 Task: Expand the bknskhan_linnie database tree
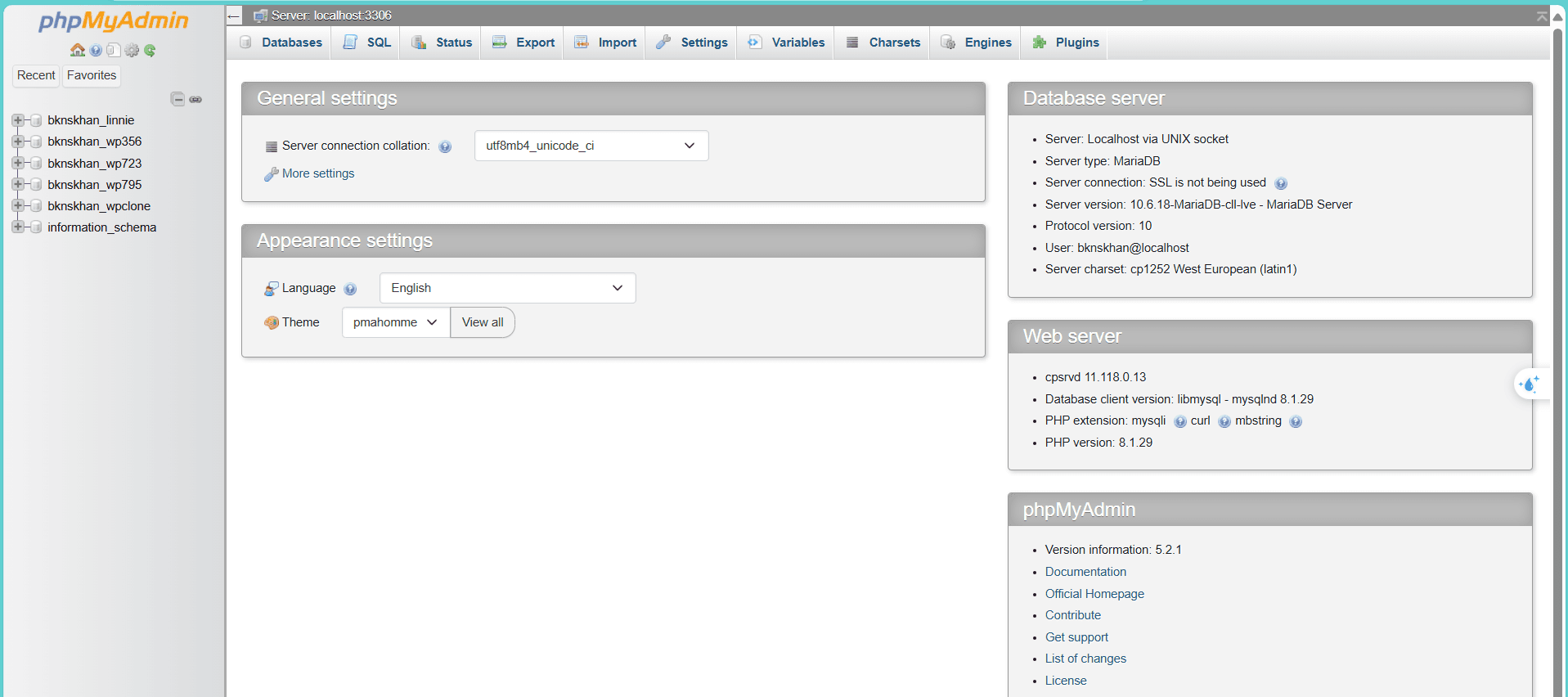click(x=17, y=120)
